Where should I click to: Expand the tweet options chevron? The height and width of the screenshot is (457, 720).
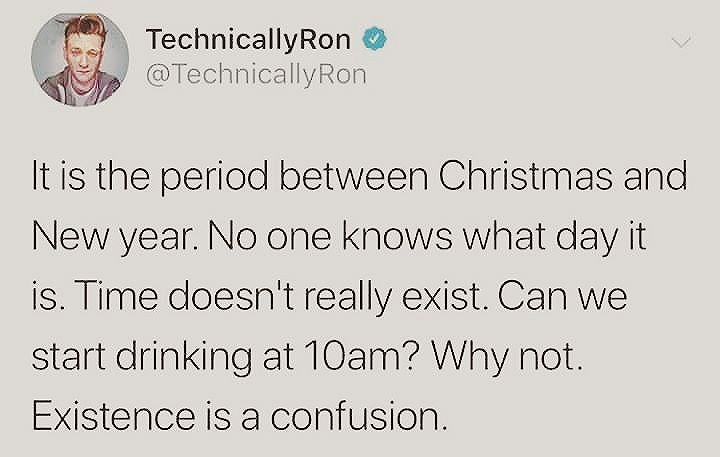click(681, 43)
